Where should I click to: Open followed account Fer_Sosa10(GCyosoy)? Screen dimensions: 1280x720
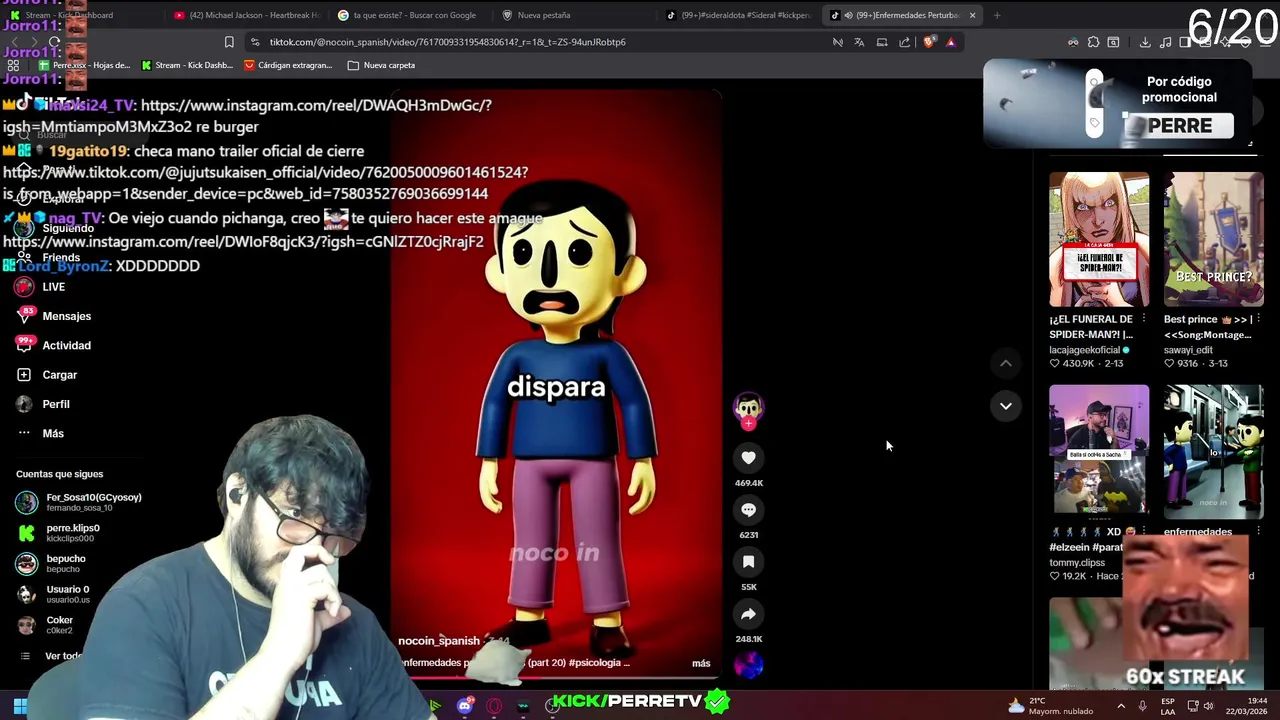[80, 502]
